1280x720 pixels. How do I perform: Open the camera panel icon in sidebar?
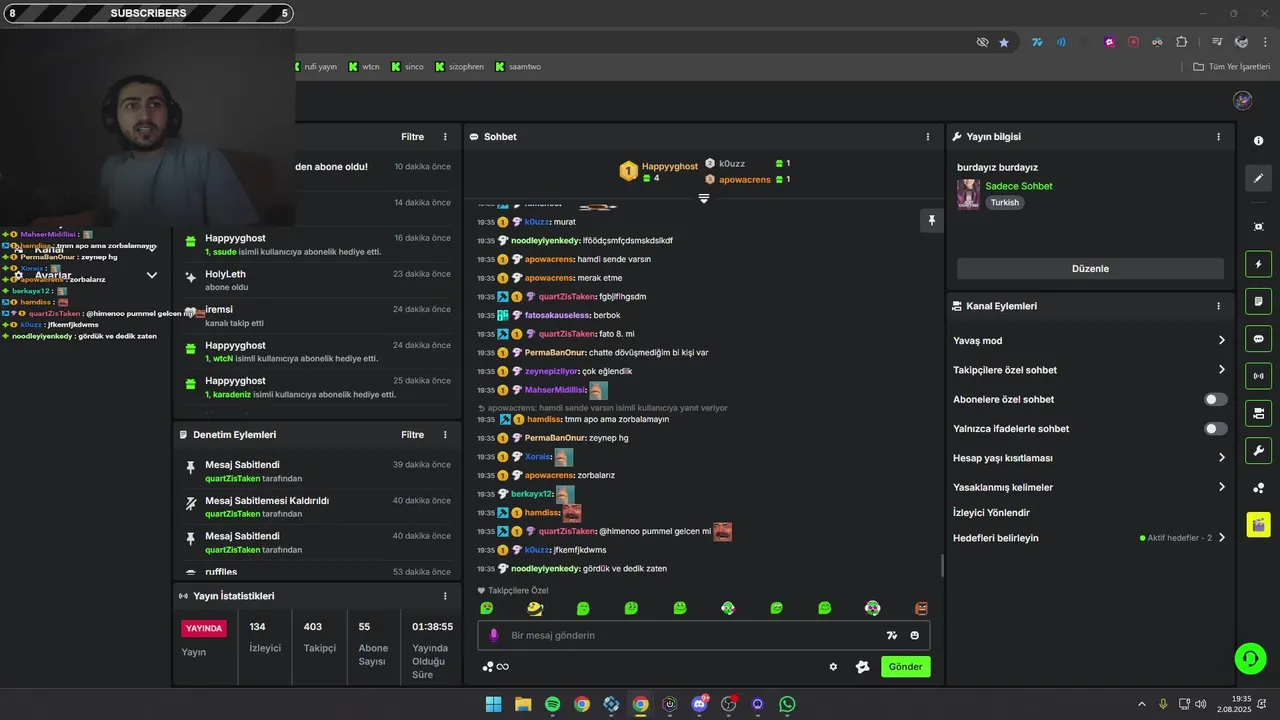pos(1258,413)
